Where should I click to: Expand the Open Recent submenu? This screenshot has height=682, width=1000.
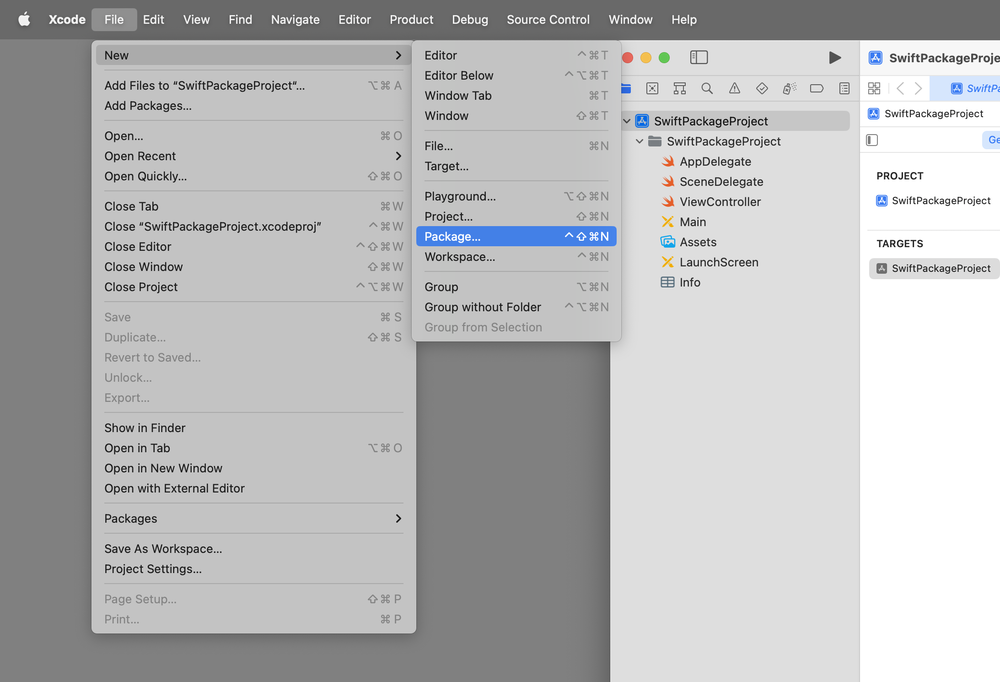click(398, 156)
